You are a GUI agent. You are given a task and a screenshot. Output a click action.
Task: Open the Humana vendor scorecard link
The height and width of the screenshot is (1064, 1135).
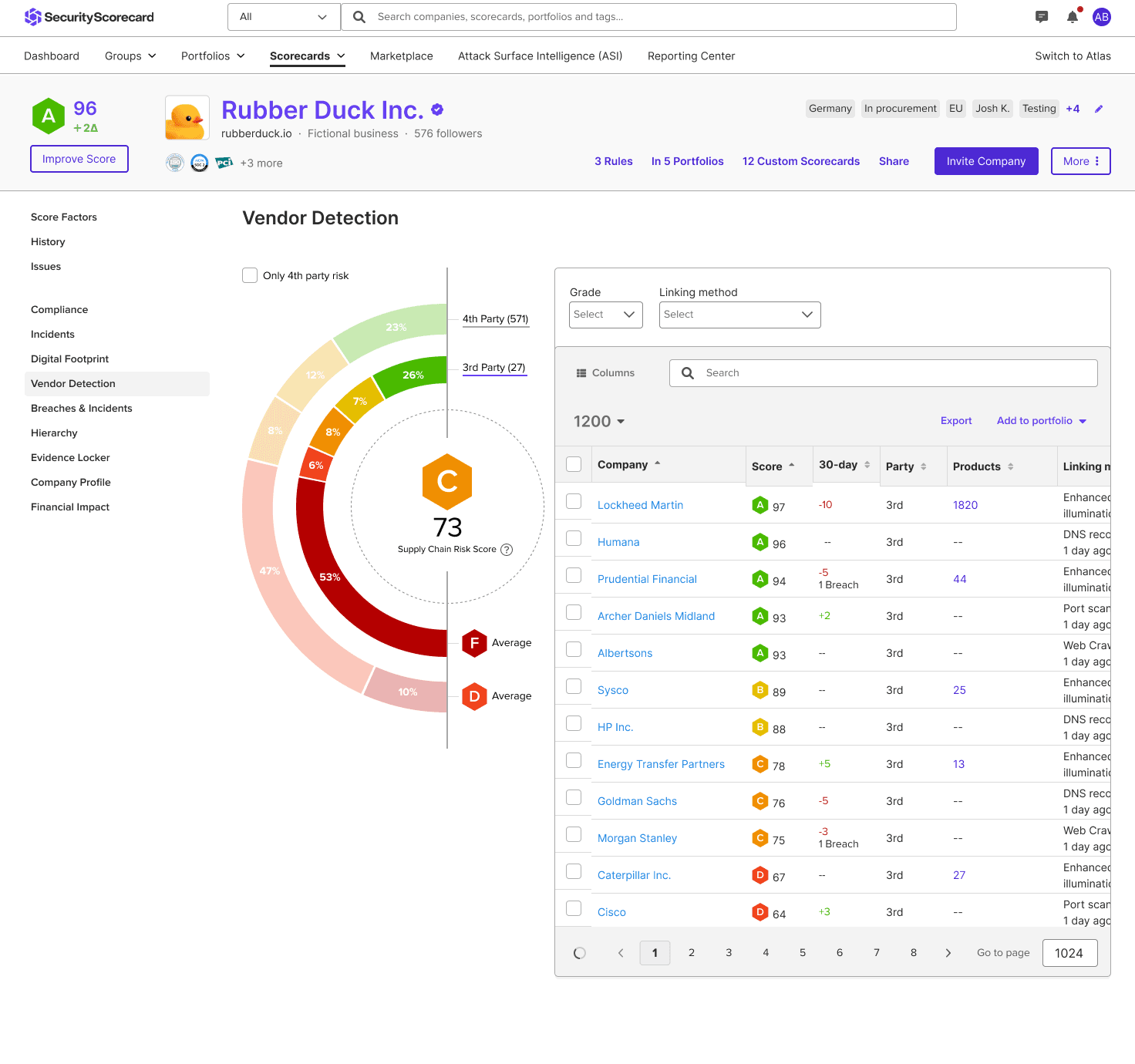click(x=618, y=542)
